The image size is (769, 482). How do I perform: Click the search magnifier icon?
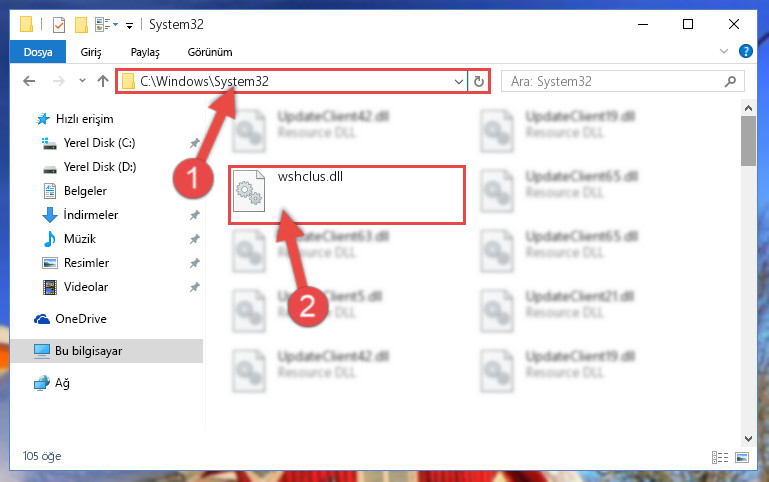[x=730, y=81]
